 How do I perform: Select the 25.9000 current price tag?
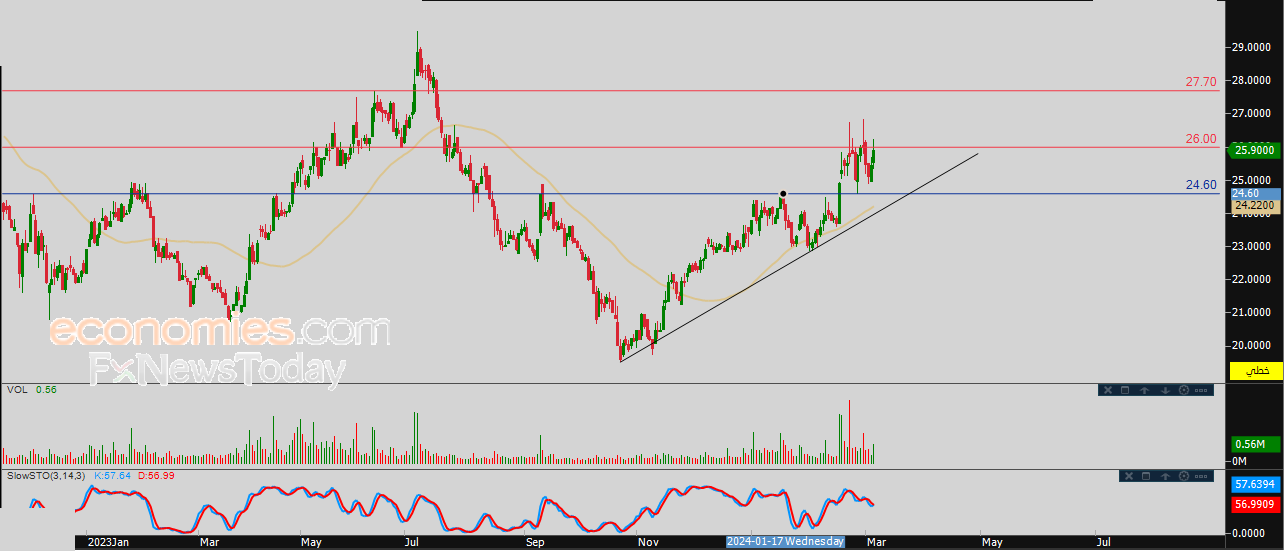click(x=1255, y=150)
